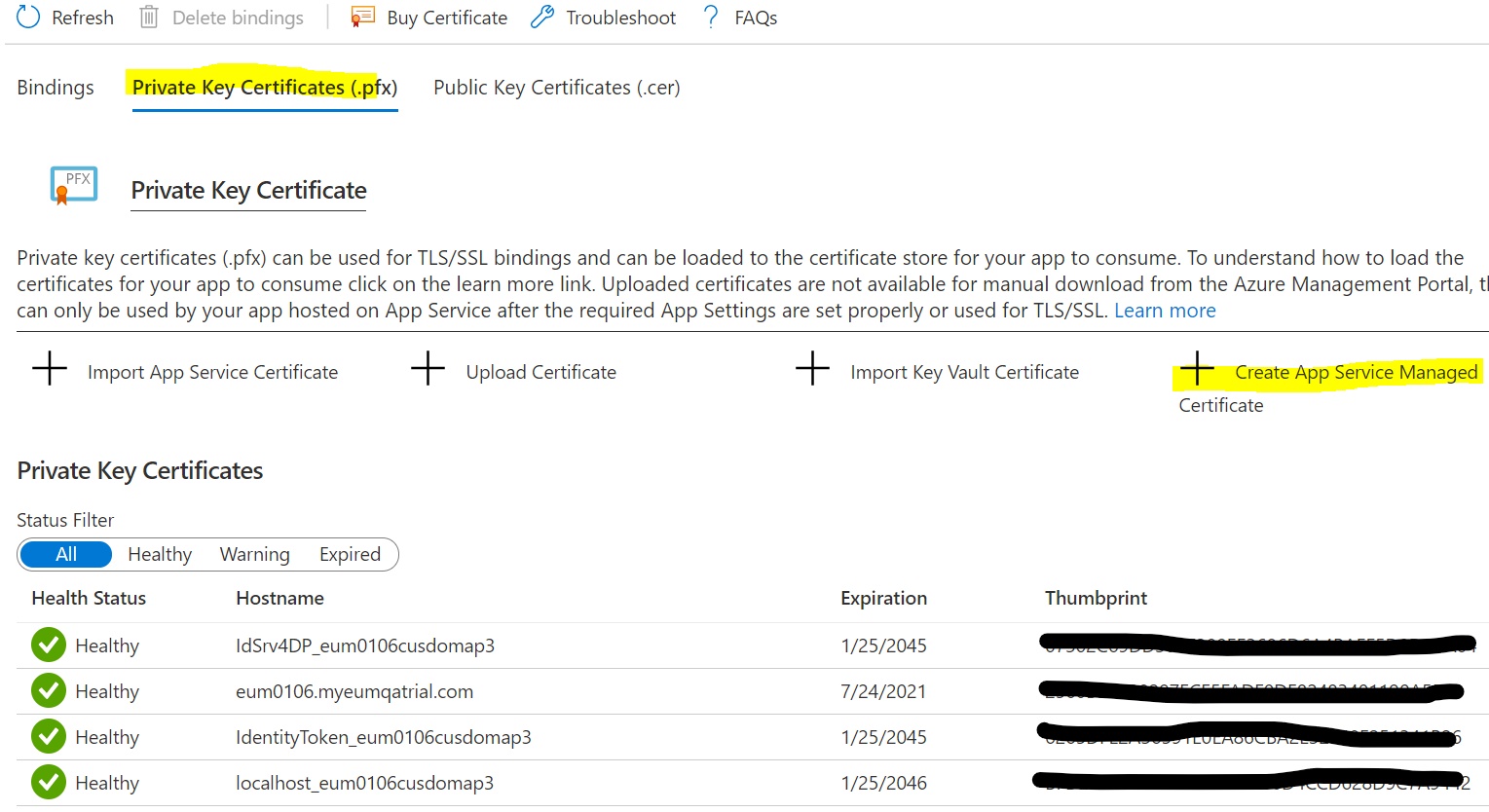Choose Import Key Vault Certificate
This screenshot has height=812, width=1489.
964,372
